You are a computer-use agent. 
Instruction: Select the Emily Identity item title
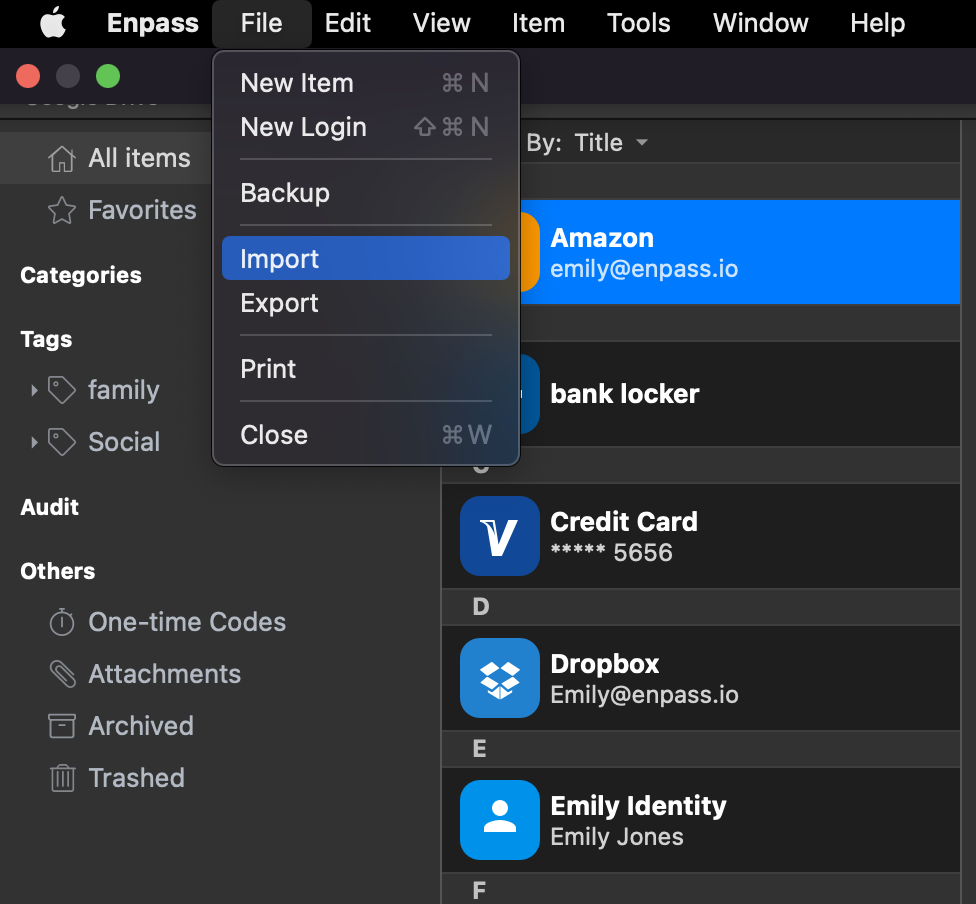(638, 806)
